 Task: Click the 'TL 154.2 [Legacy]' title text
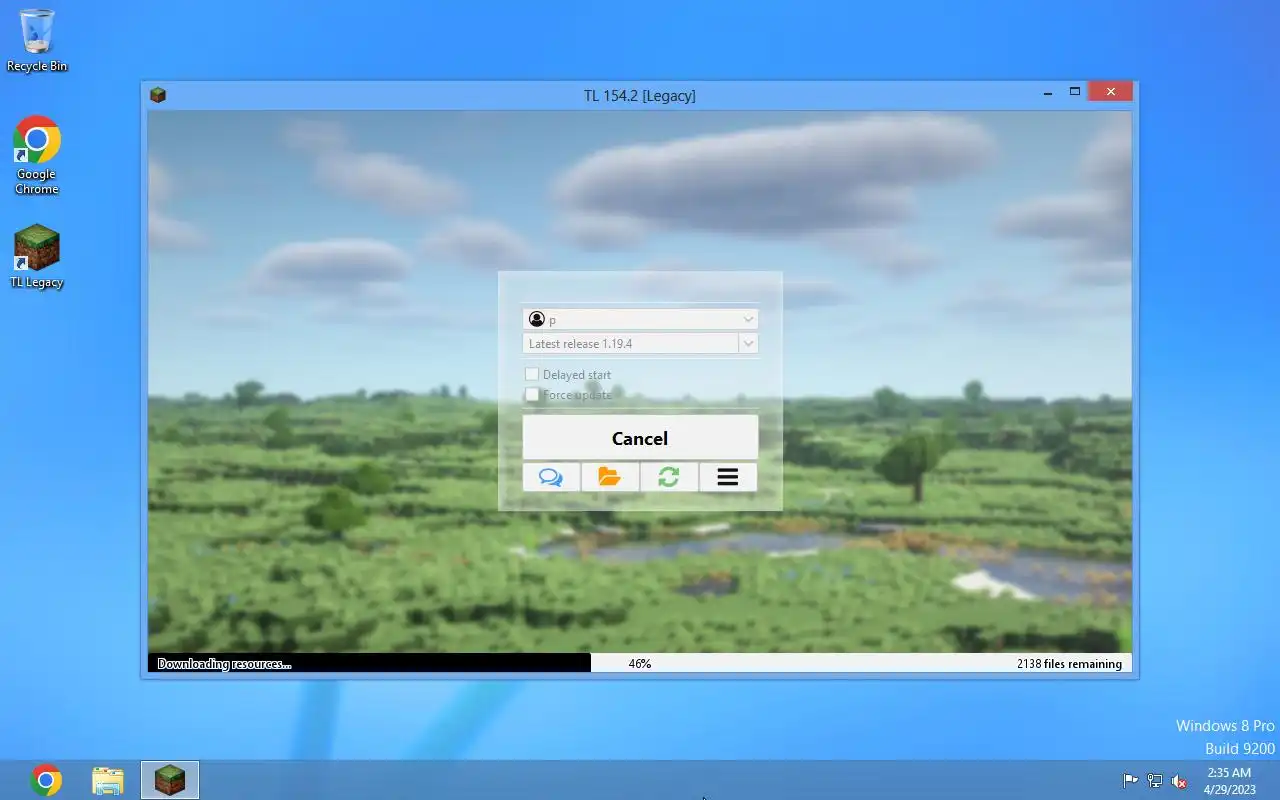pos(640,95)
